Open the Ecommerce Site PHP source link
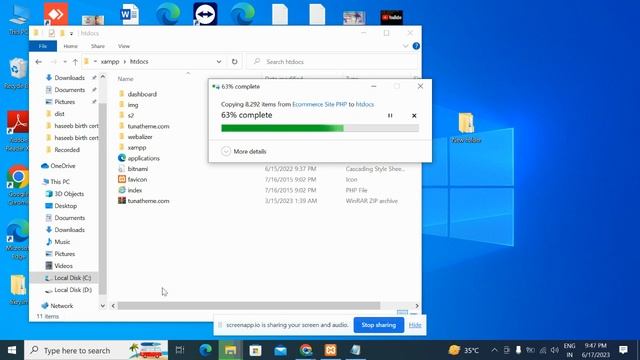 [x=320, y=104]
